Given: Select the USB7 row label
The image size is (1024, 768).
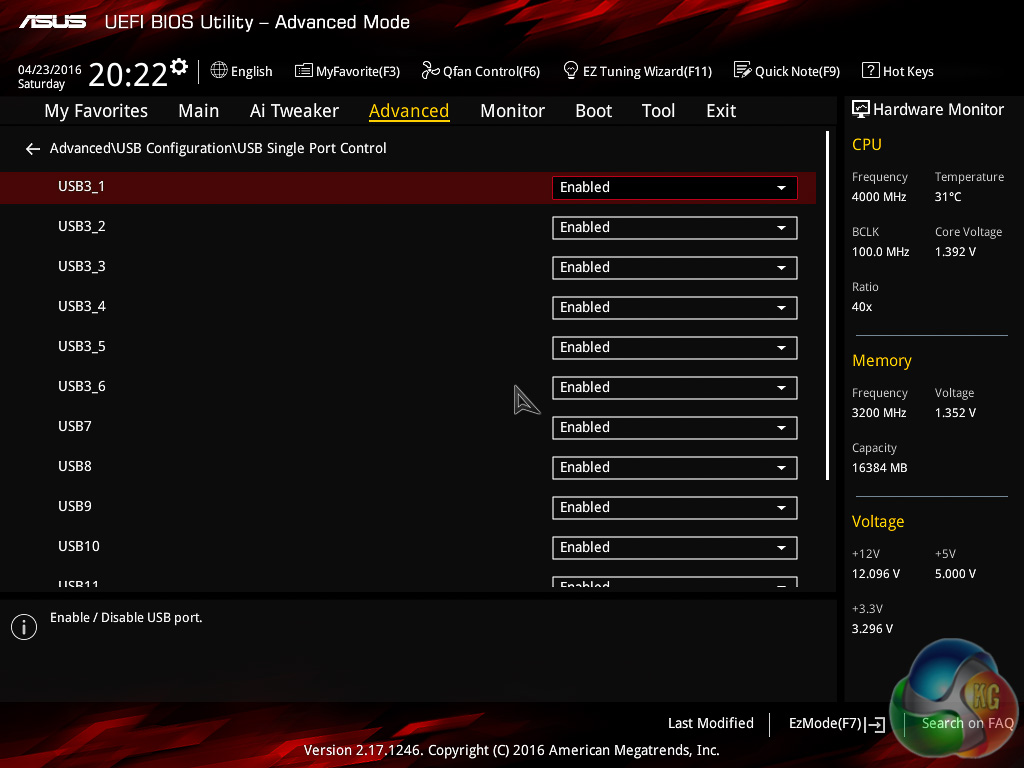Looking at the screenshot, I should (75, 426).
